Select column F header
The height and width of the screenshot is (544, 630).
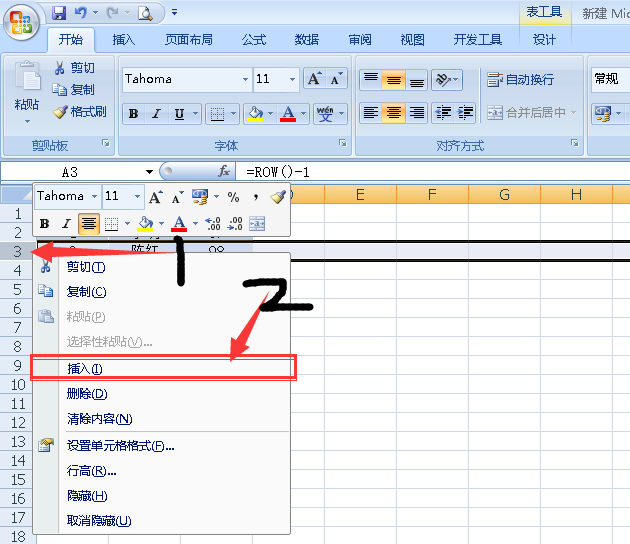pos(432,195)
